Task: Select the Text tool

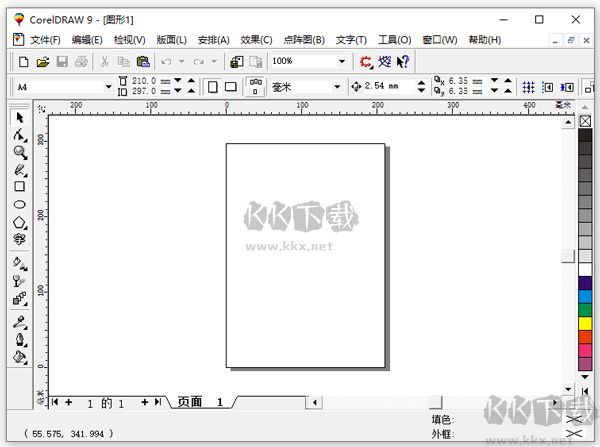Action: coord(20,239)
